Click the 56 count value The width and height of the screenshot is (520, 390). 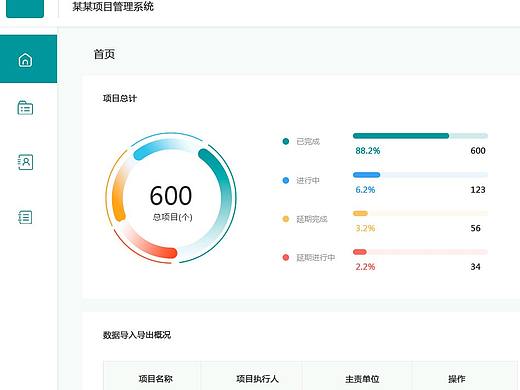[x=476, y=228]
